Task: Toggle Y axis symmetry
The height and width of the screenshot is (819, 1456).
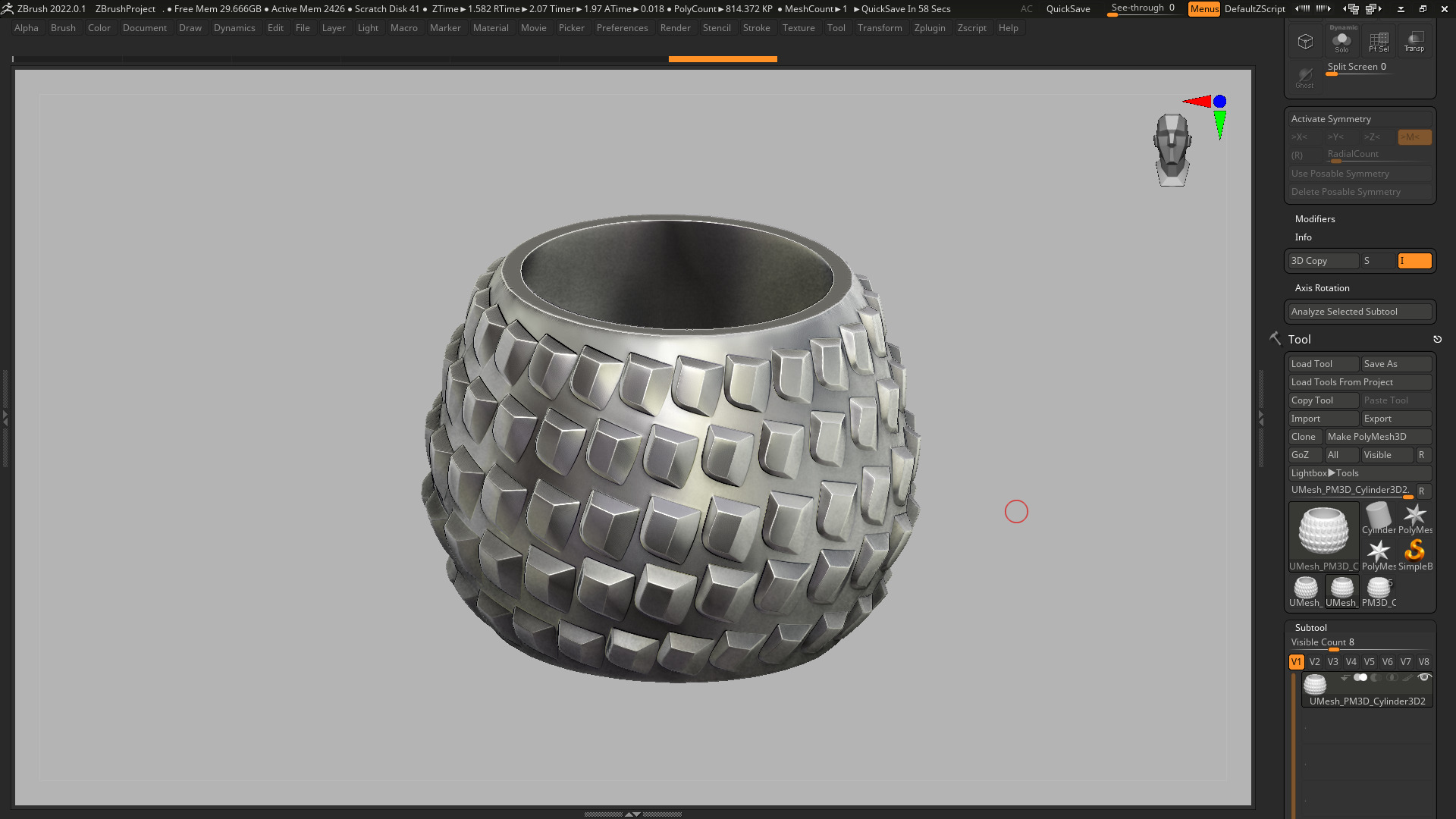Action: point(1342,137)
